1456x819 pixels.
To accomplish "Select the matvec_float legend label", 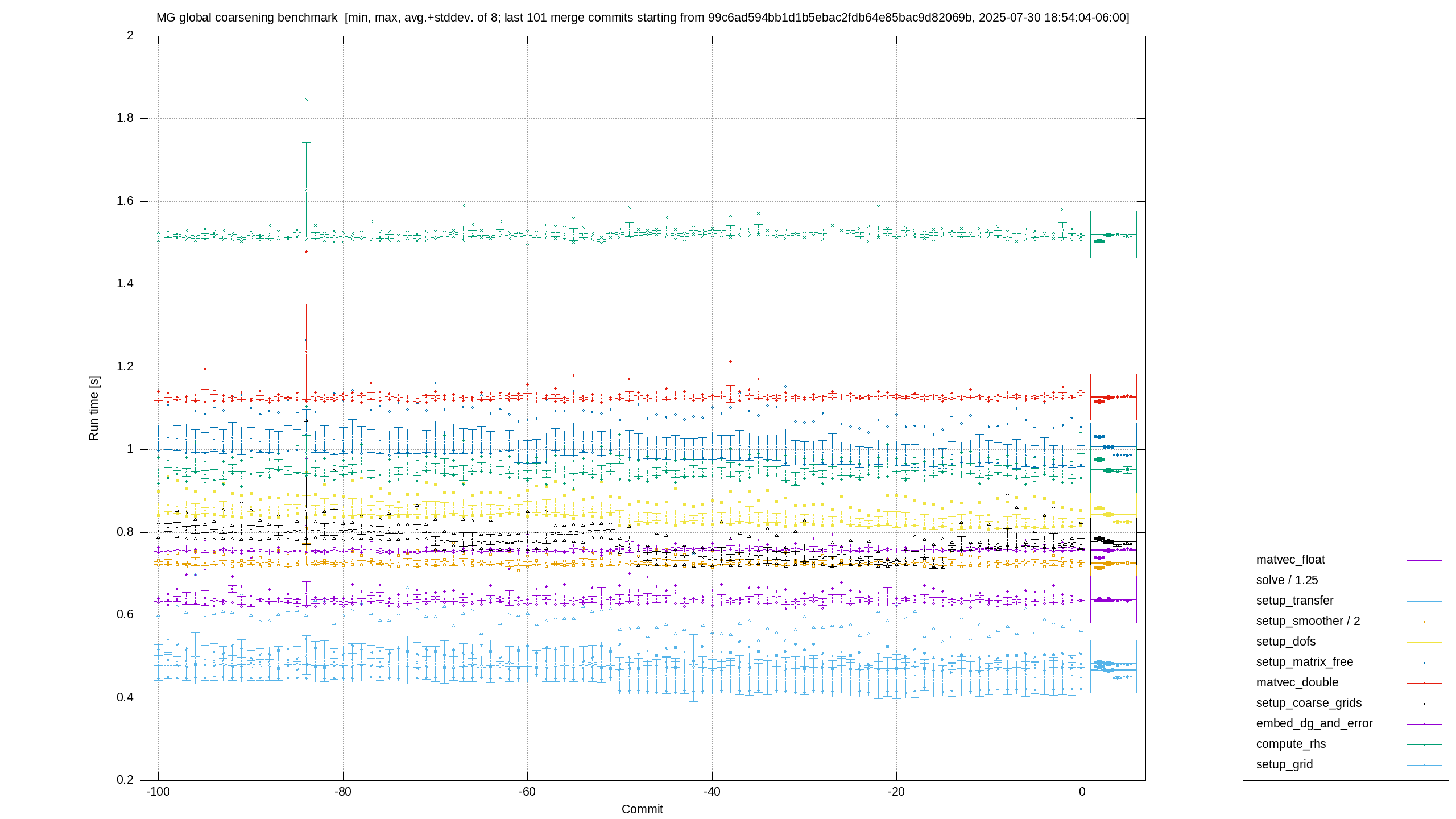I will click(1290, 560).
